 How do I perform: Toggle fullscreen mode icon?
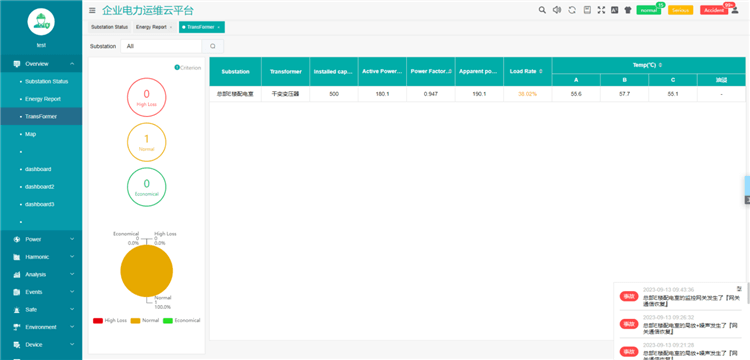601,10
